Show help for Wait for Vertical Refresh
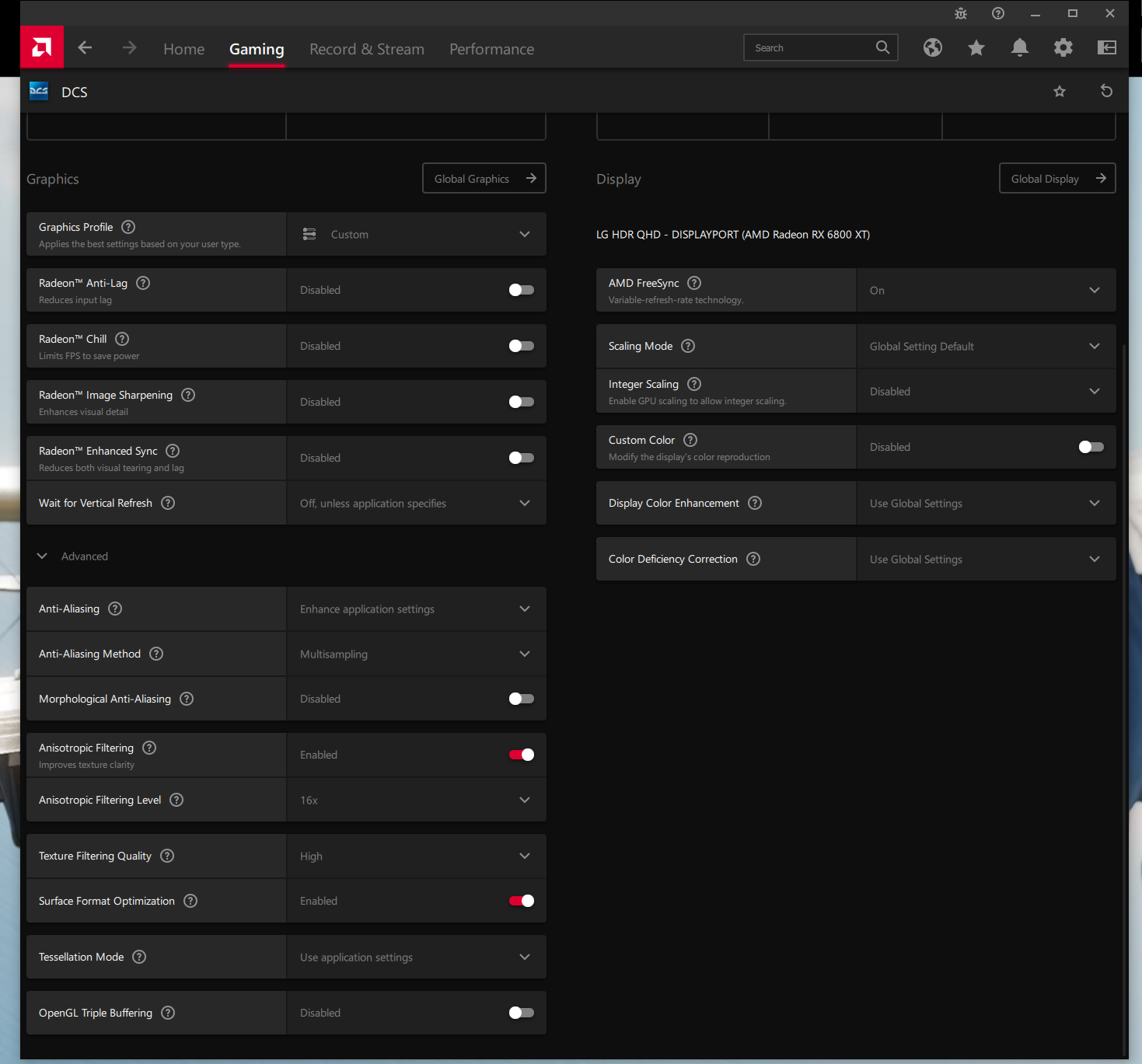The image size is (1142, 1064). [x=168, y=503]
